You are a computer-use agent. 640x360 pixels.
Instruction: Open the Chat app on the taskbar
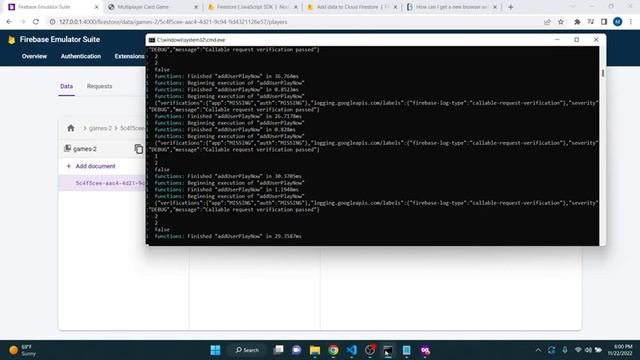pos(297,350)
